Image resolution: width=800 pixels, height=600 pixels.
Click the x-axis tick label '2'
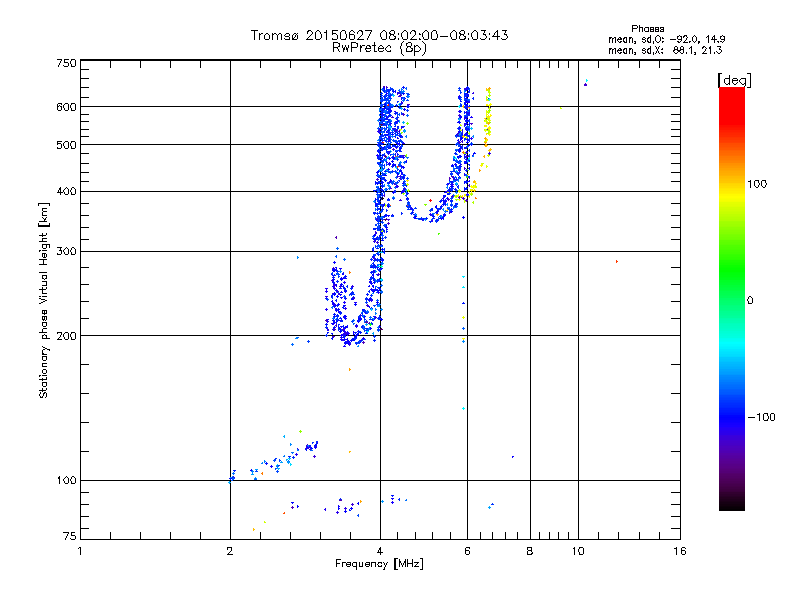(x=230, y=551)
